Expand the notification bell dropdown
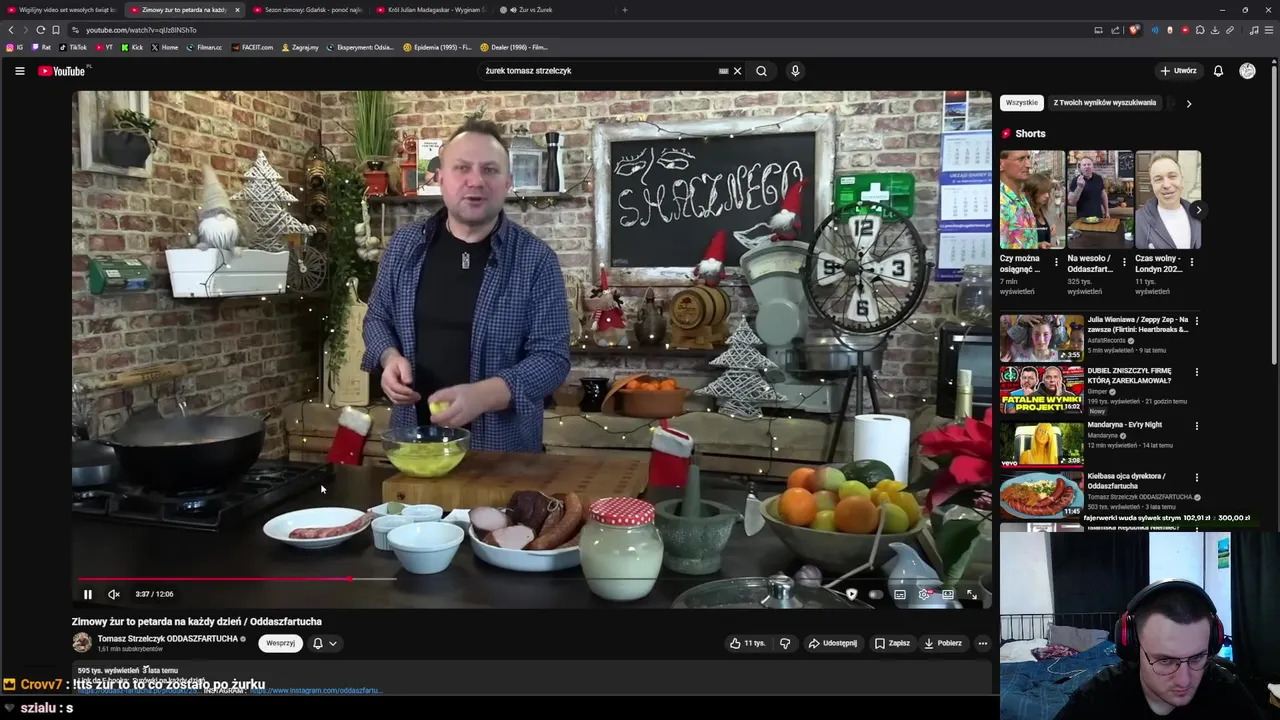 [x=325, y=643]
